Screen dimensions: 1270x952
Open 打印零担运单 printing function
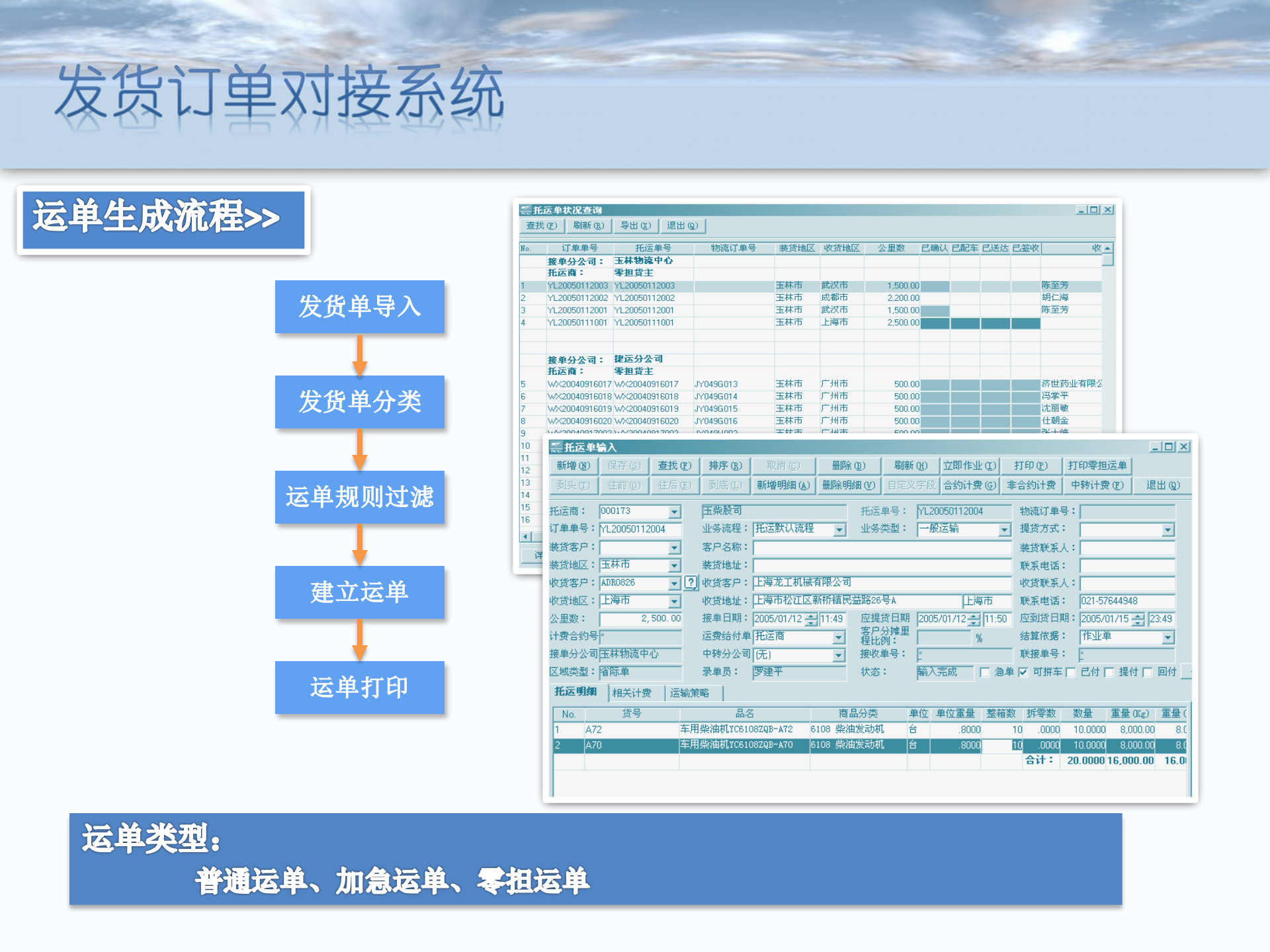(1098, 466)
